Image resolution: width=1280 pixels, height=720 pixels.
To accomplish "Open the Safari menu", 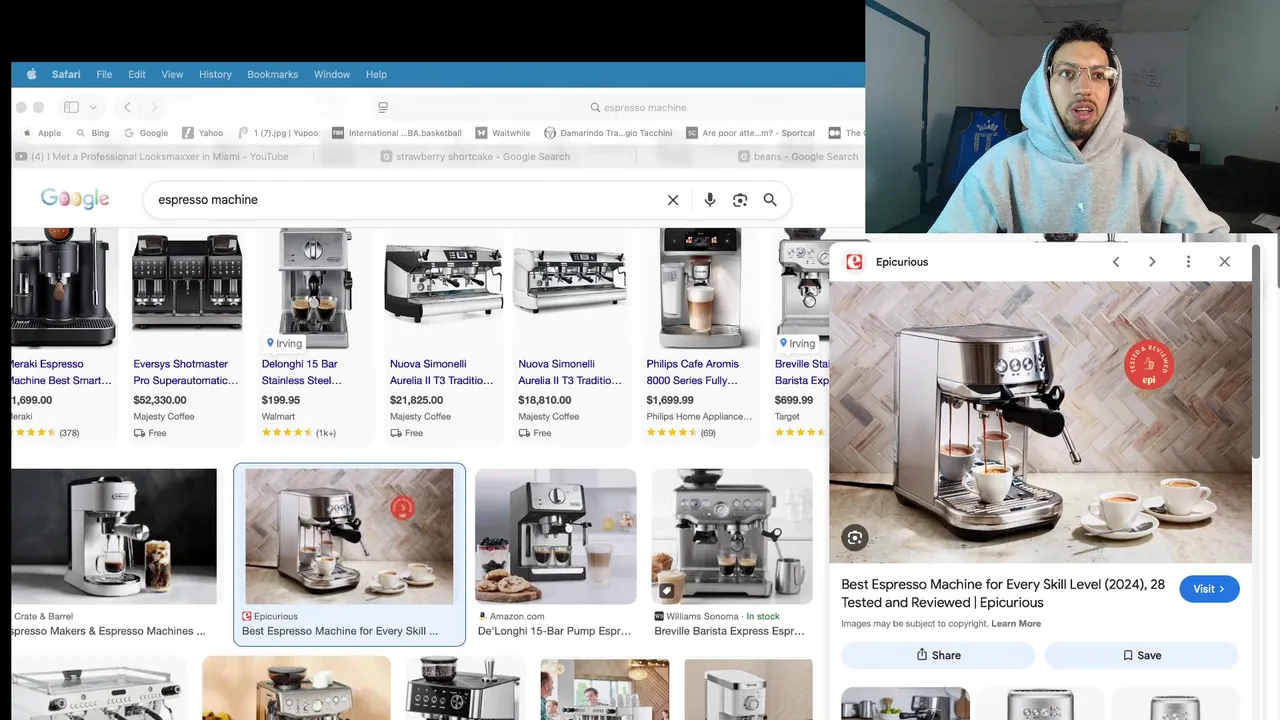I will tap(66, 74).
